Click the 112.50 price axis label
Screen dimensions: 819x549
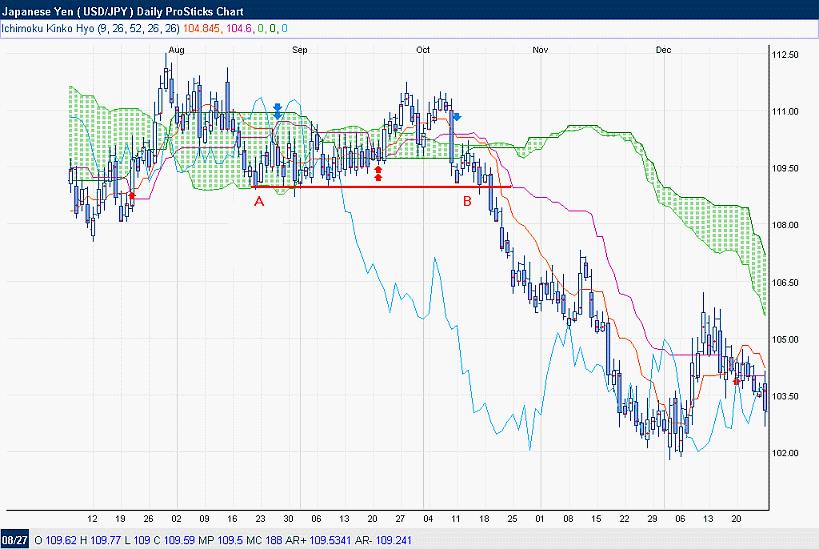pyautogui.click(x=786, y=55)
